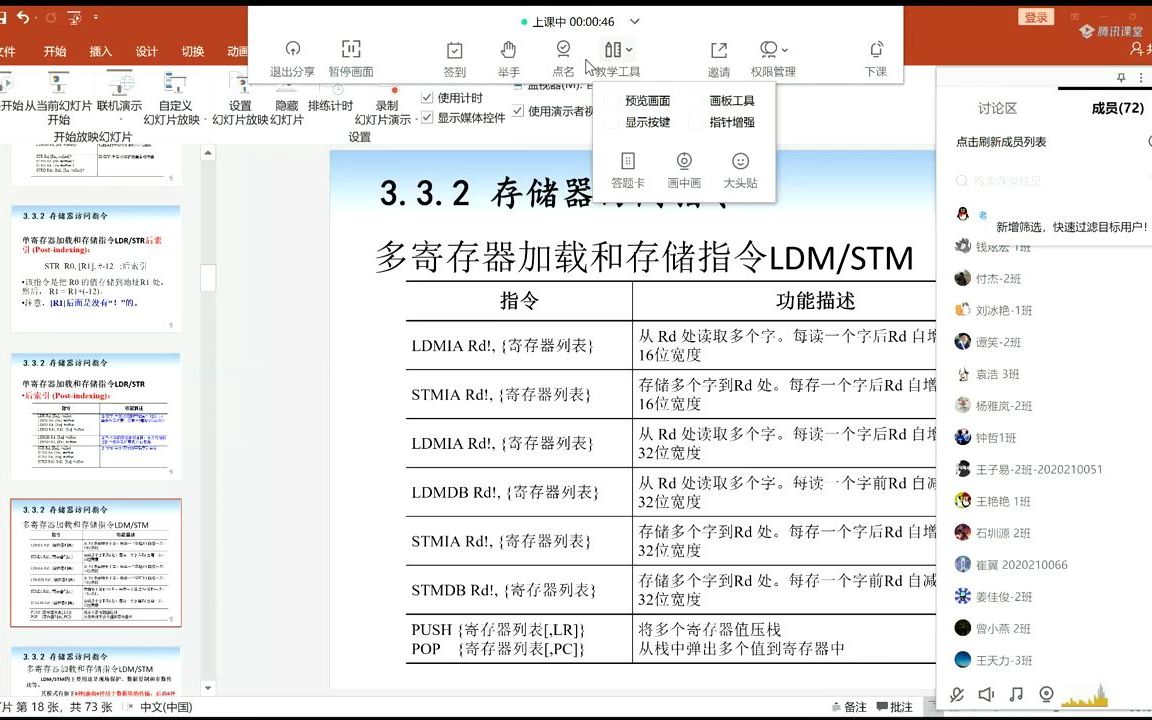
Task: Toggle the 使用计时 checkbox
Action: pyautogui.click(x=427, y=97)
